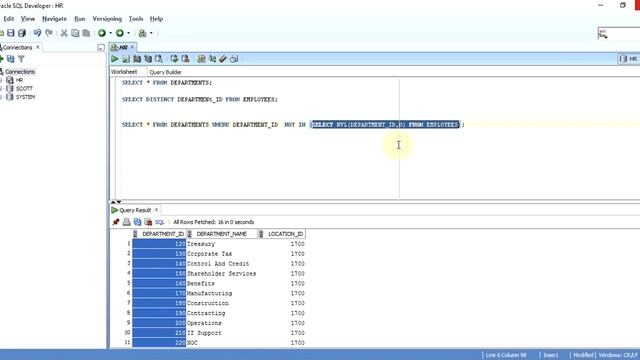Click the Copy icon in main toolbar

75,33
